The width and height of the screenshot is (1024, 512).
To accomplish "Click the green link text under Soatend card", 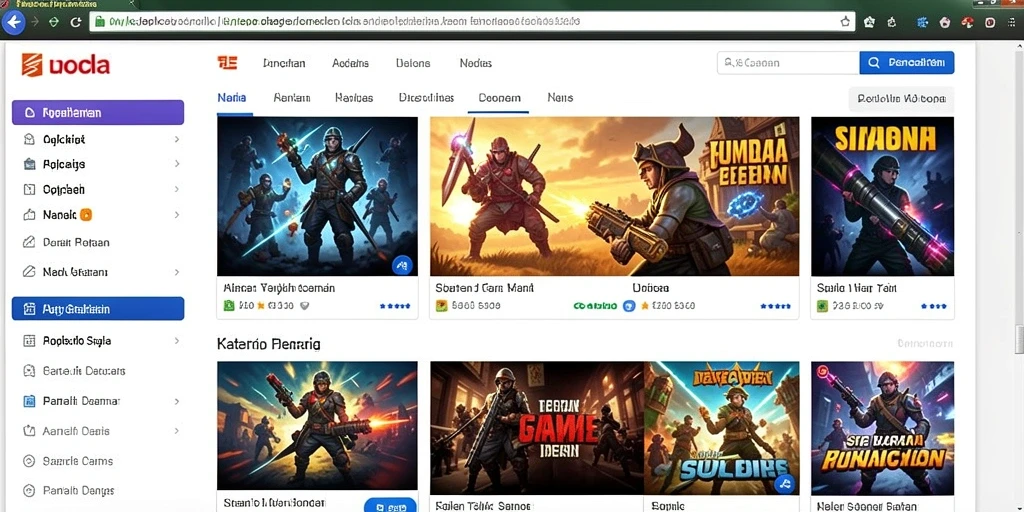I will [594, 306].
